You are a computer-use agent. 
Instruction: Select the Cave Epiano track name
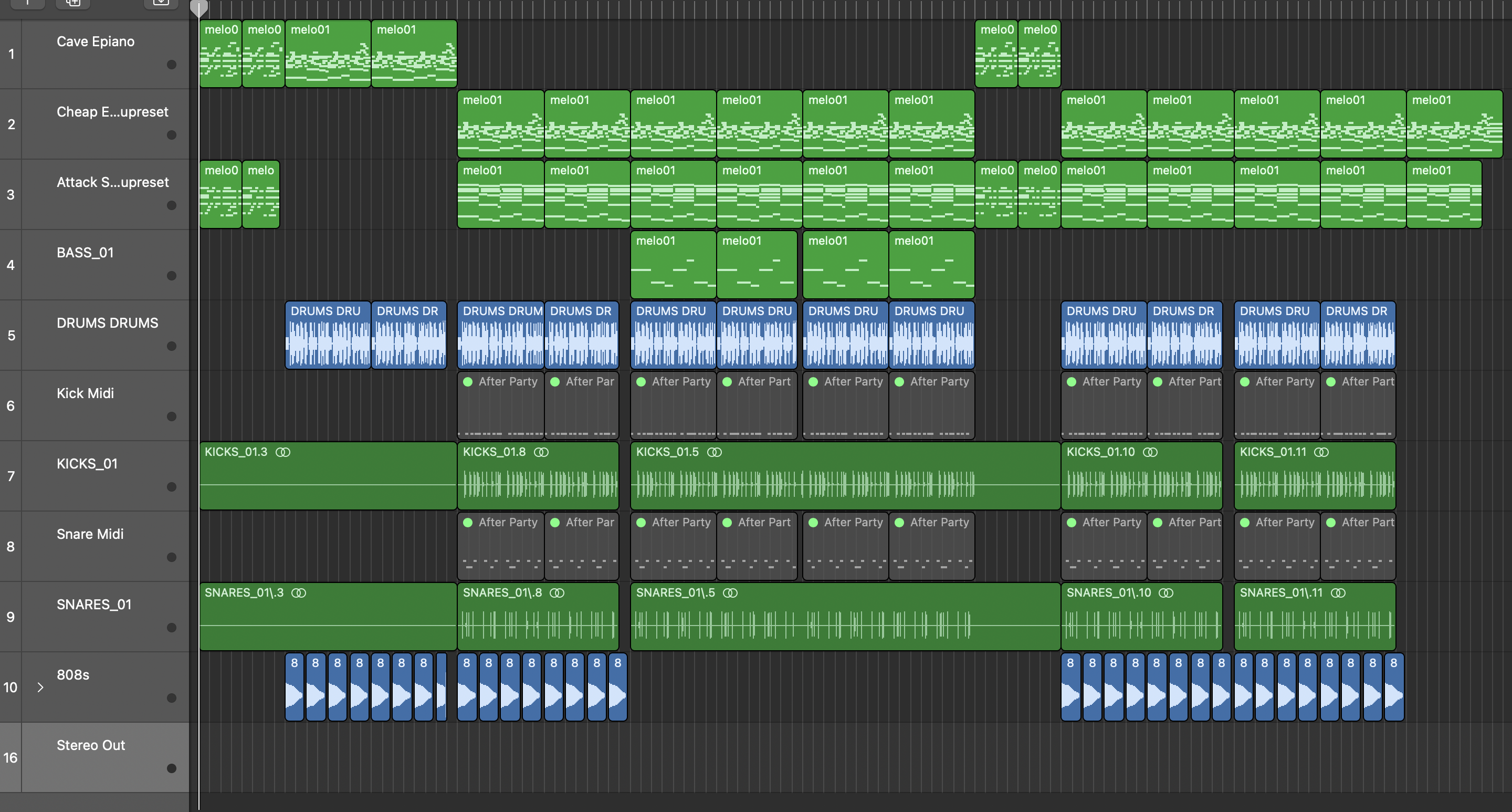tap(96, 41)
